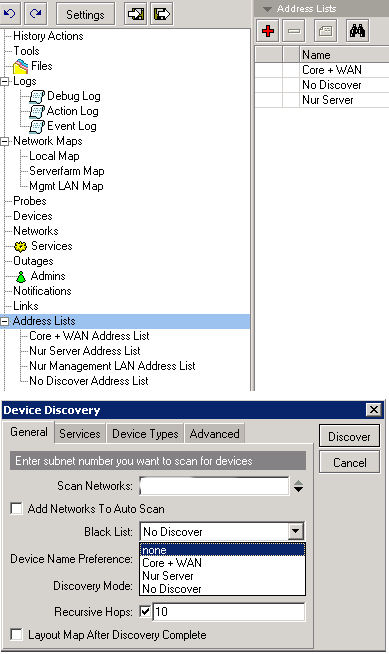Click the green Admins person icon

21,277
